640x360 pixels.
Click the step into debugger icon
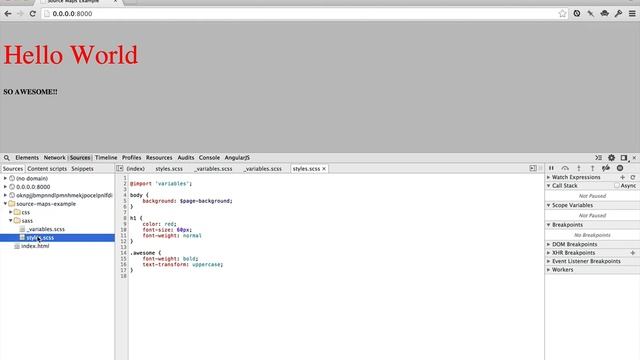(x=578, y=168)
